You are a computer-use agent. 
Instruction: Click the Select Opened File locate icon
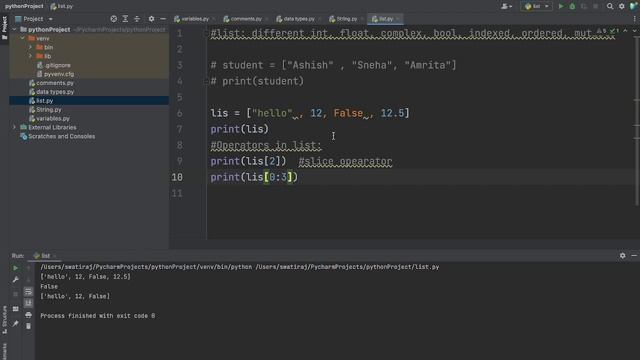pos(113,19)
